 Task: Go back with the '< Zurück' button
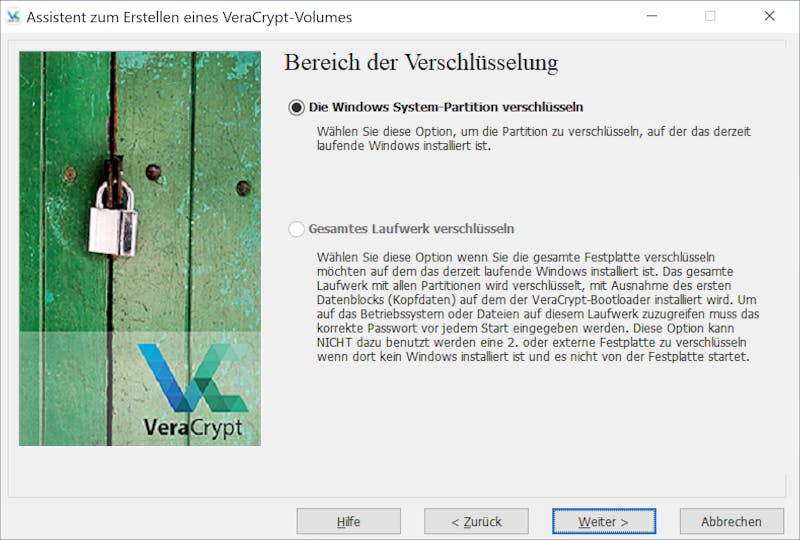(477, 522)
